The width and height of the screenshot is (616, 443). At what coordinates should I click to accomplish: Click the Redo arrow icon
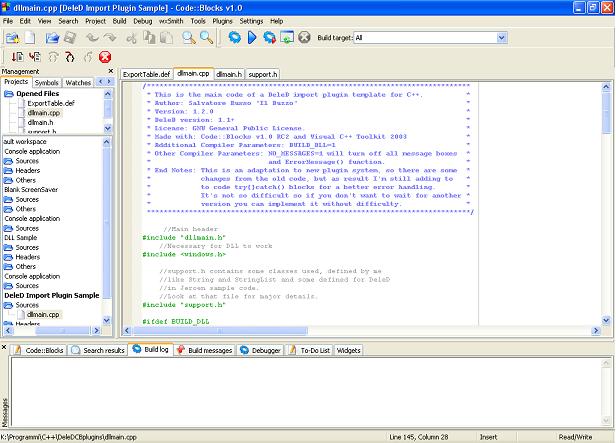pyautogui.click(x=110, y=38)
